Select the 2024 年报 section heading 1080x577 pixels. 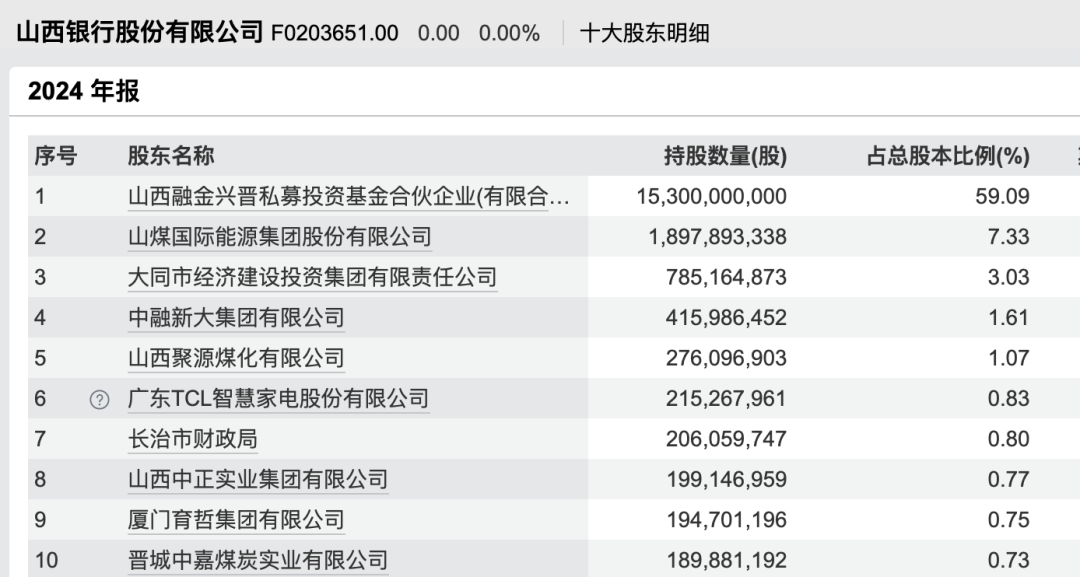click(84, 91)
